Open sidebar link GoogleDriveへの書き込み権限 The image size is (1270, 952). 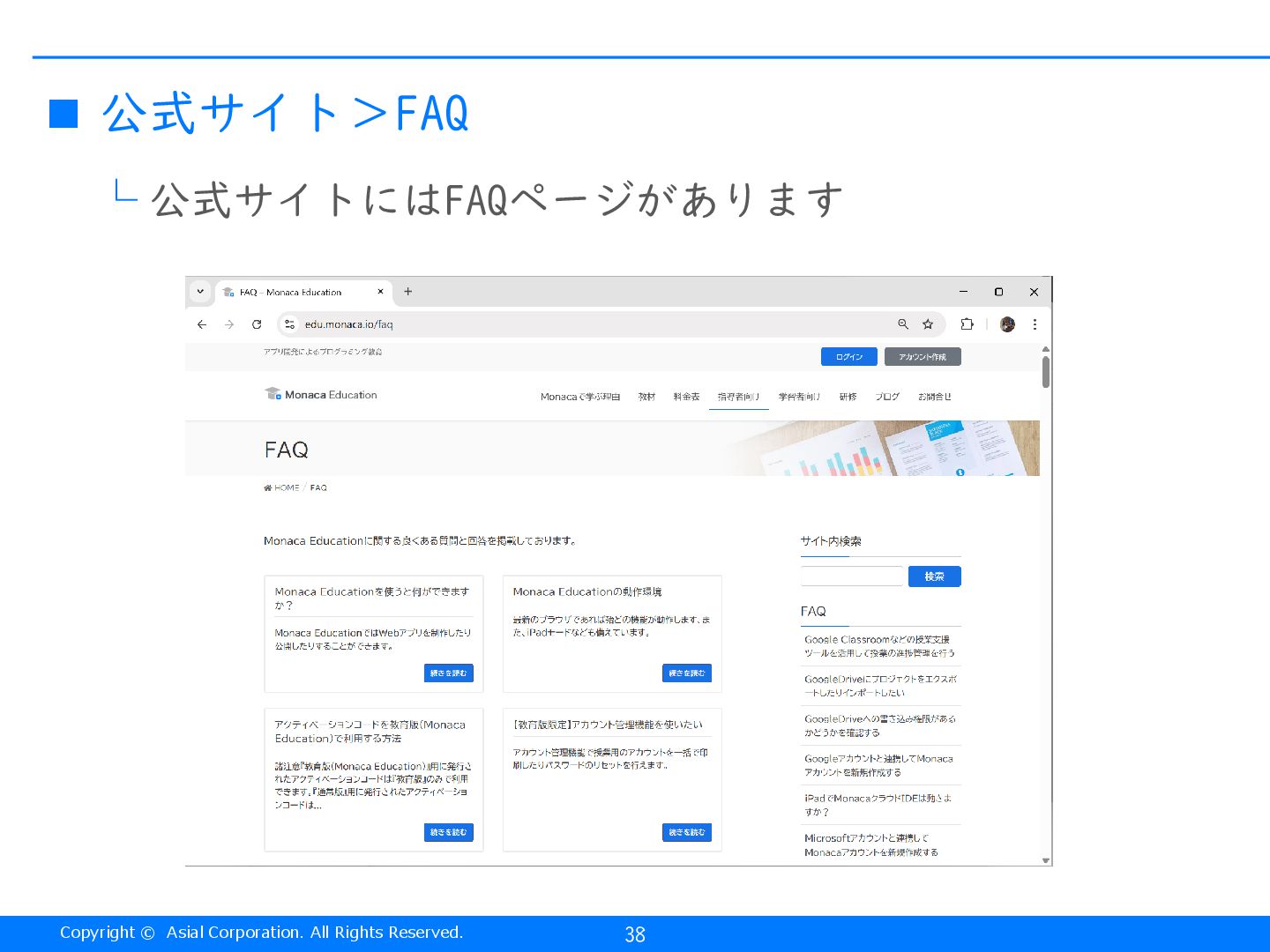coord(879,725)
